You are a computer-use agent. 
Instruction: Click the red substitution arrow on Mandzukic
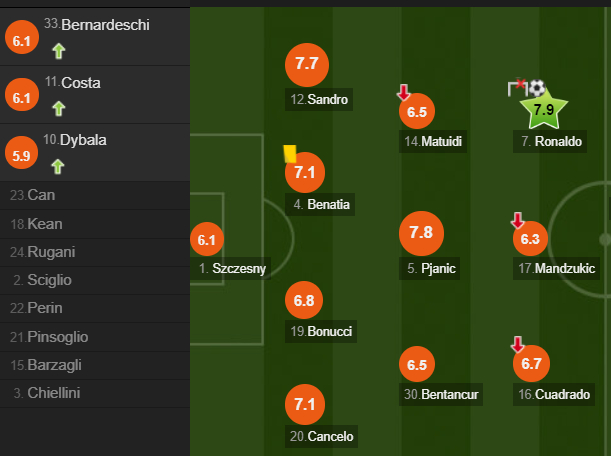coord(517,220)
